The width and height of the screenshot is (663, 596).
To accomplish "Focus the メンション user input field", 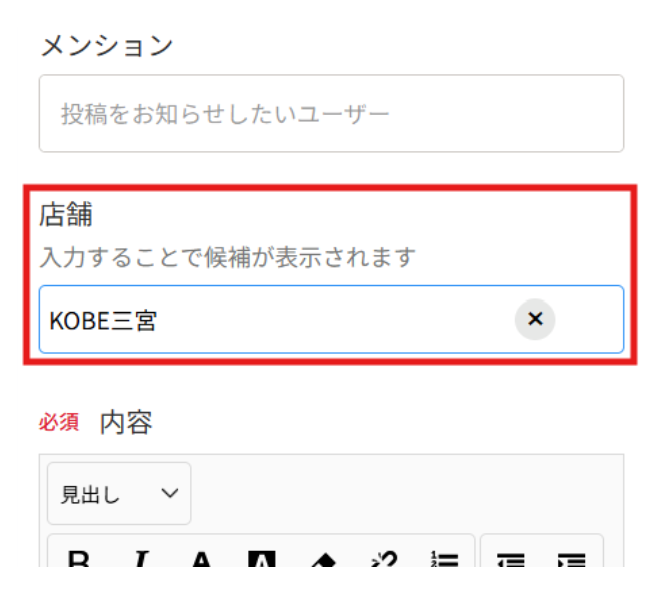I will click(332, 113).
